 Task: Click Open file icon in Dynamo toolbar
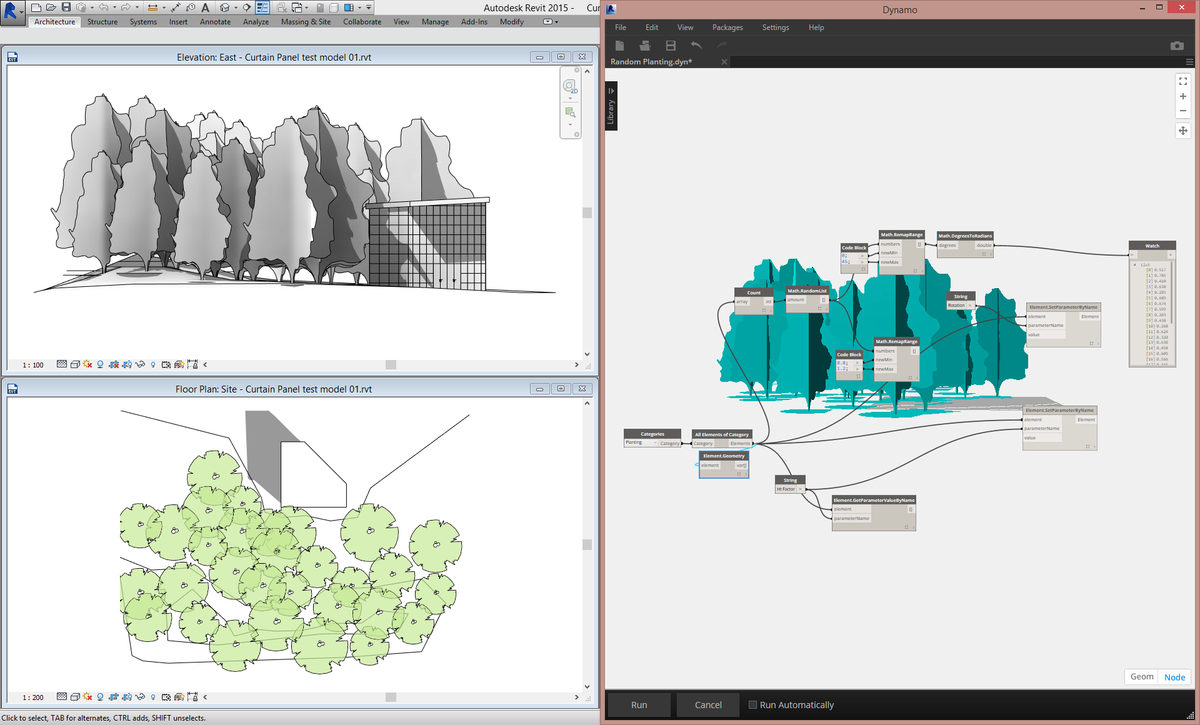[645, 46]
